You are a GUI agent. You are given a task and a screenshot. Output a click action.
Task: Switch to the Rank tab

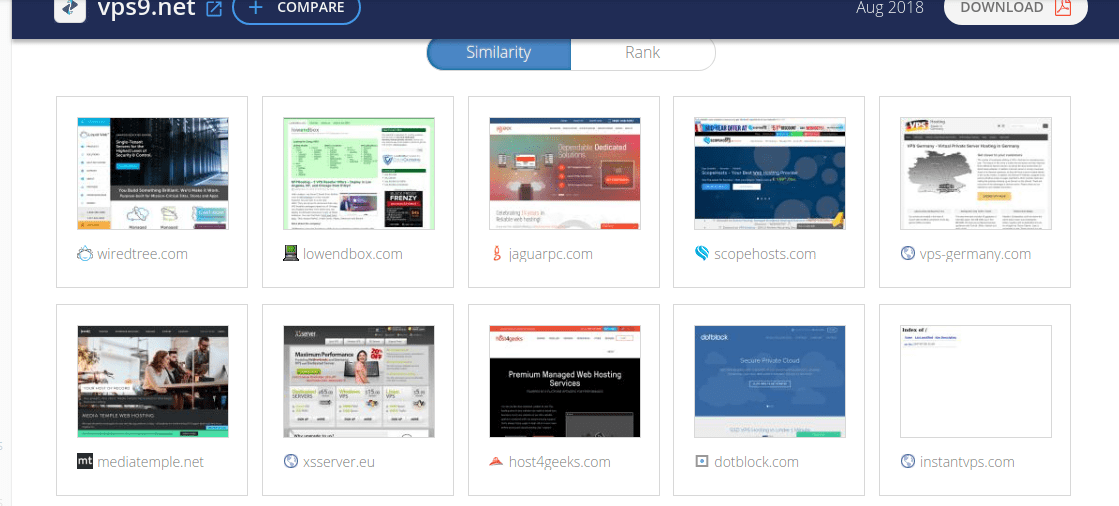pyautogui.click(x=643, y=53)
